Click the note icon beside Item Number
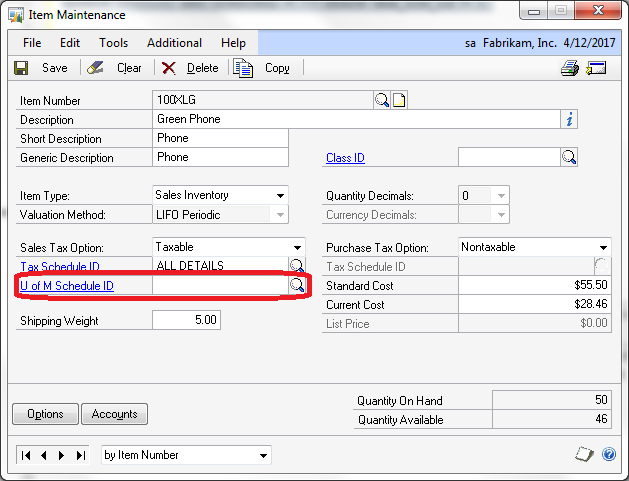 399,100
